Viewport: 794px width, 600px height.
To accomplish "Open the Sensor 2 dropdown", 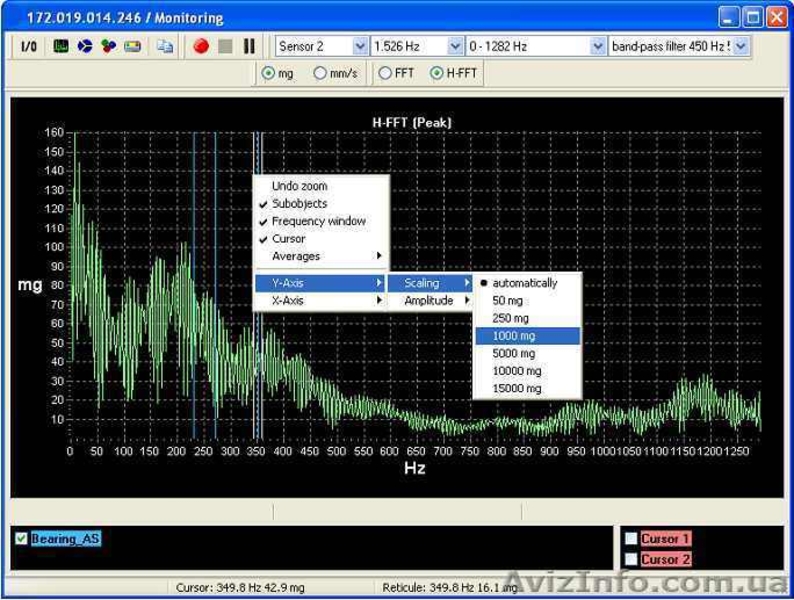I will tap(360, 47).
